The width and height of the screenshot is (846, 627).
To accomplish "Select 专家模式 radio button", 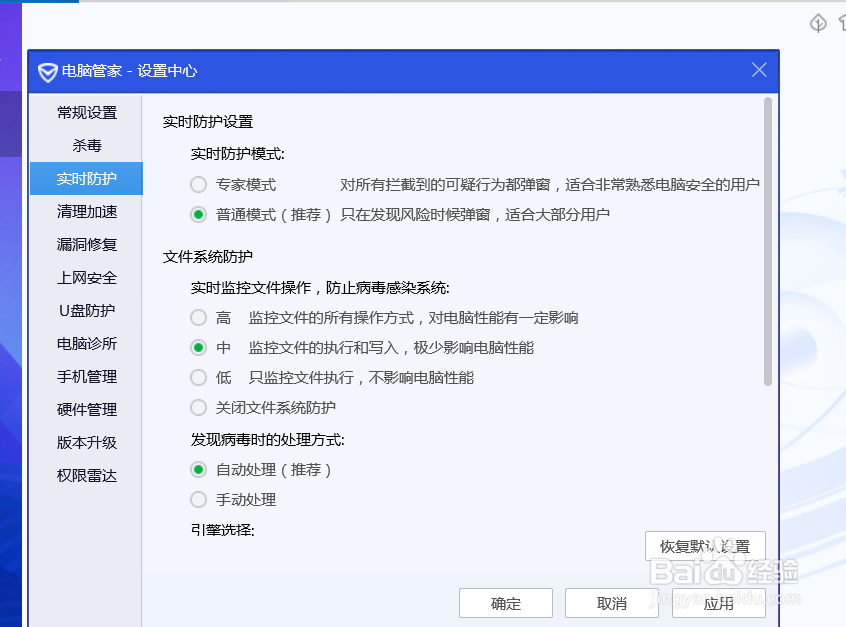I will click(199, 185).
